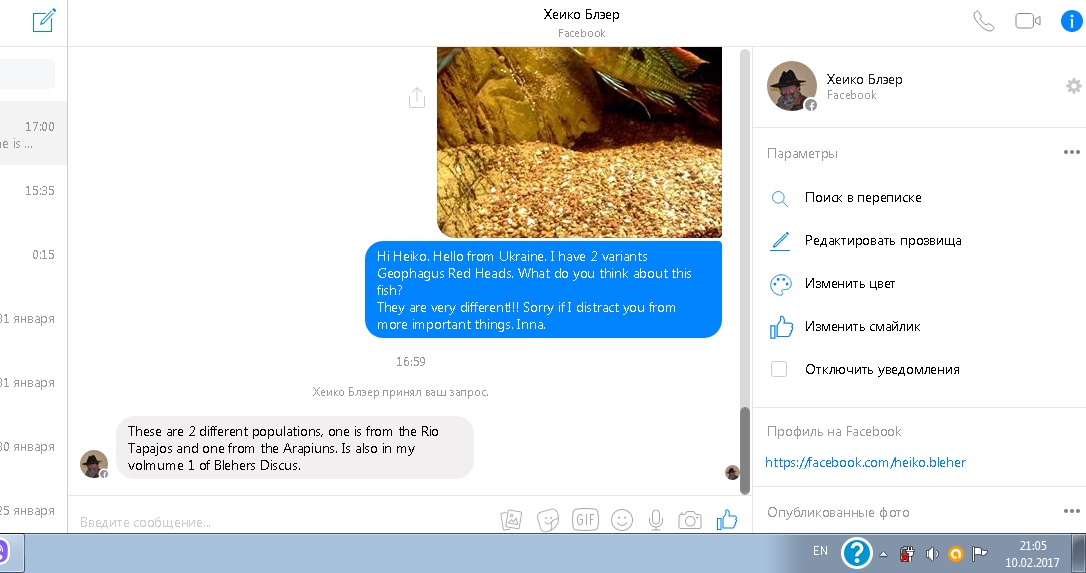Screen dimensions: 1086x573
Task: Open the GIF picker
Action: tap(585, 520)
